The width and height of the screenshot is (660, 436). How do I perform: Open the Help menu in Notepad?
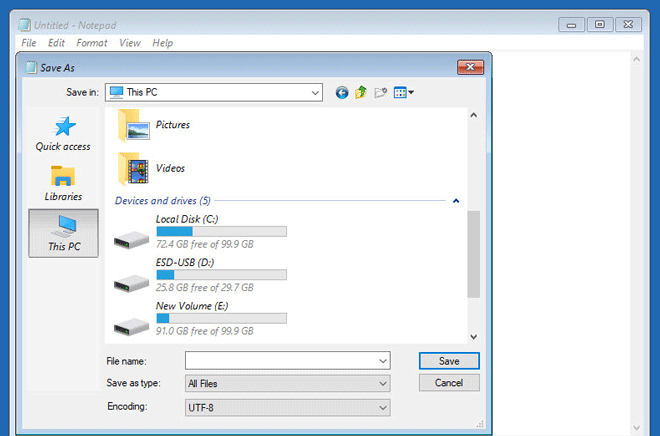(162, 43)
